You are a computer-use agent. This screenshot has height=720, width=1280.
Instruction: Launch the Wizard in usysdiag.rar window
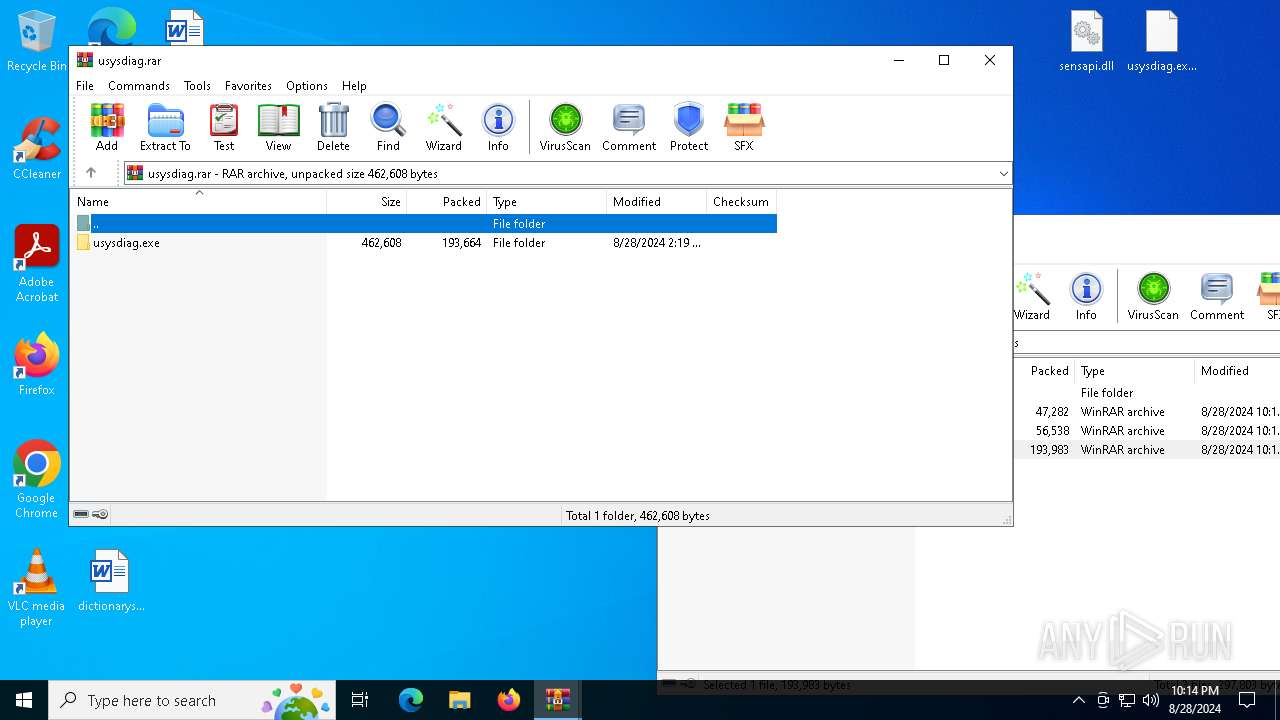[444, 127]
